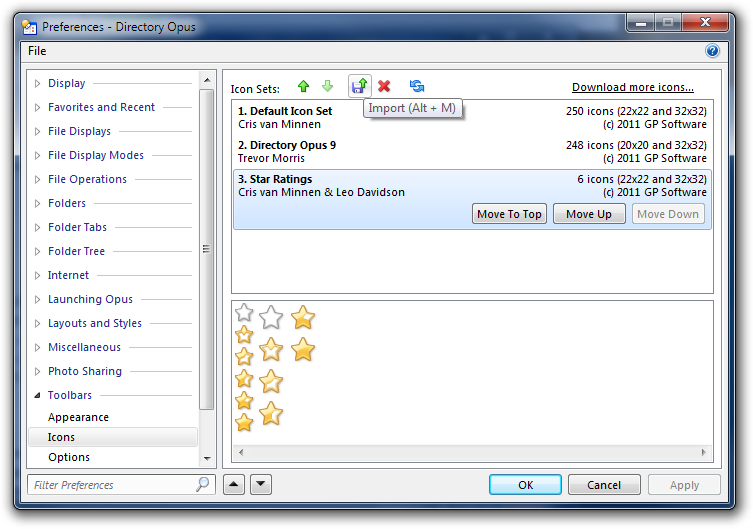Screen dimensions: 753x529
Task: Expand File Display Modes category
Action: pos(37,156)
